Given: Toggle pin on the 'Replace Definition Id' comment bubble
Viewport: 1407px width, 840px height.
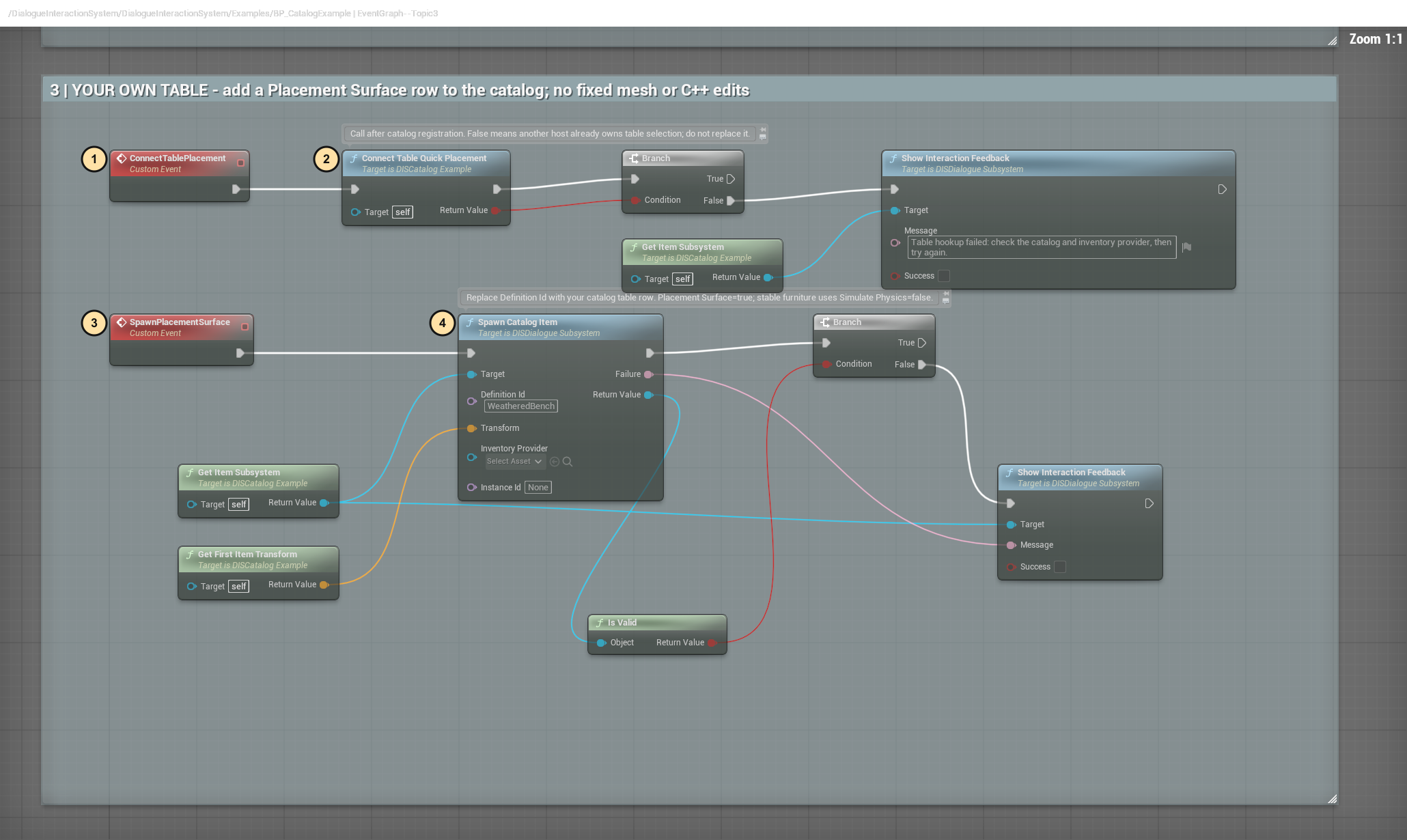Looking at the screenshot, I should click(946, 294).
